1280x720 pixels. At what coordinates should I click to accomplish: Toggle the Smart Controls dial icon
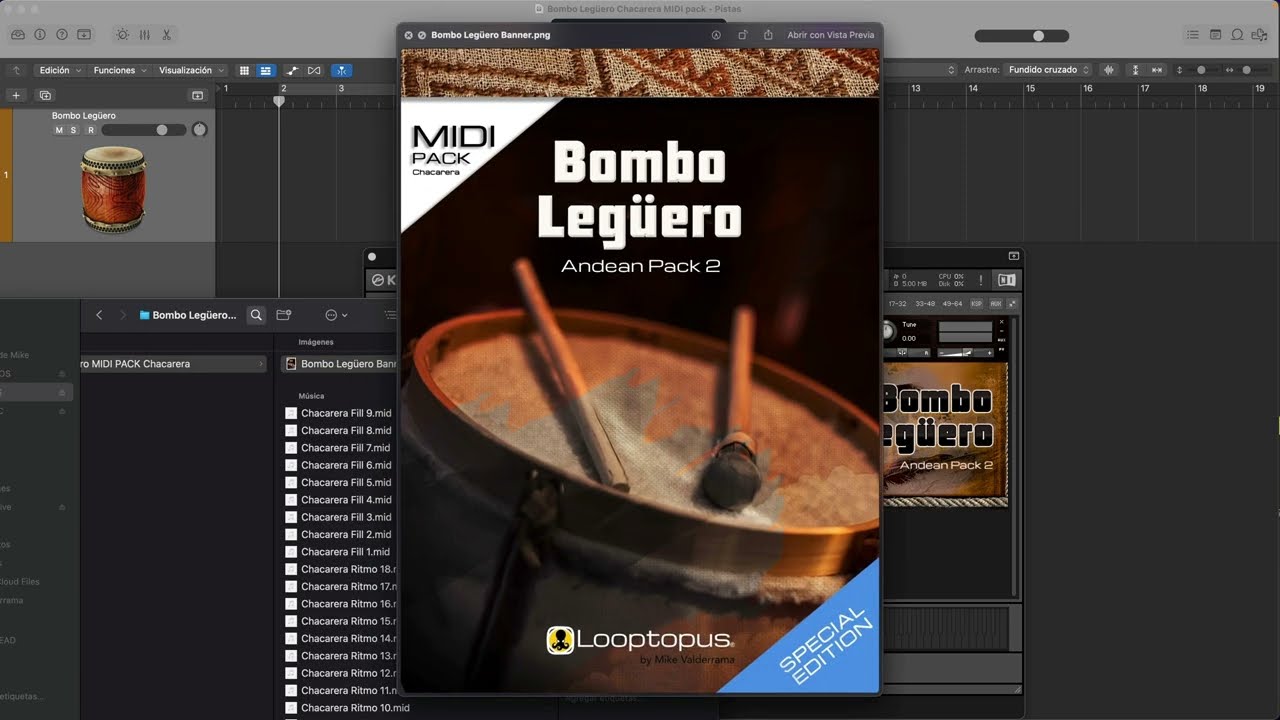click(x=122, y=34)
